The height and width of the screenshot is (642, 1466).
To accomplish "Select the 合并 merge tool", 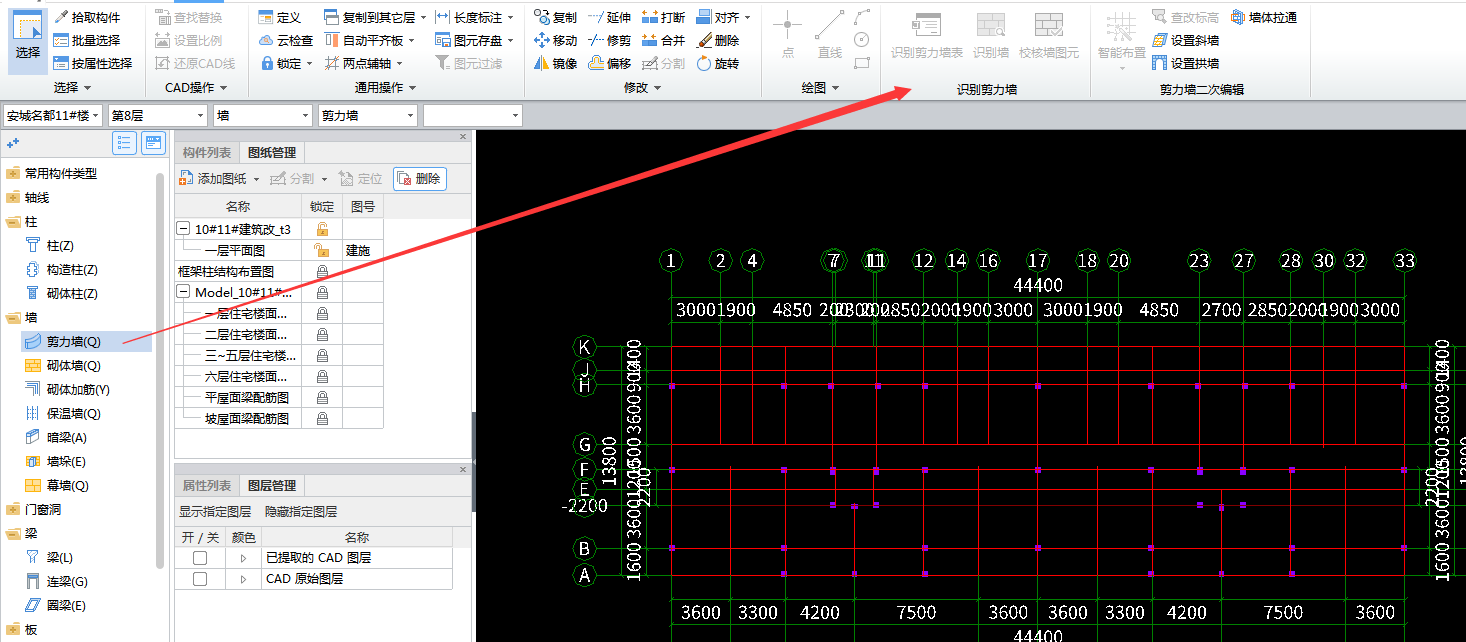I will tap(663, 40).
